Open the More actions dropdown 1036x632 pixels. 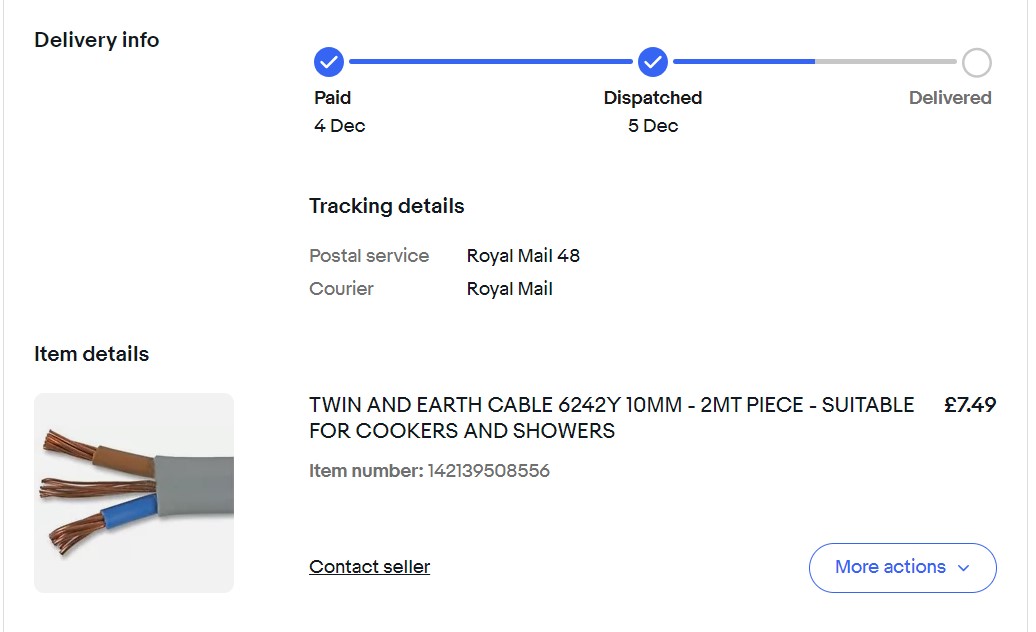pyautogui.click(x=902, y=567)
